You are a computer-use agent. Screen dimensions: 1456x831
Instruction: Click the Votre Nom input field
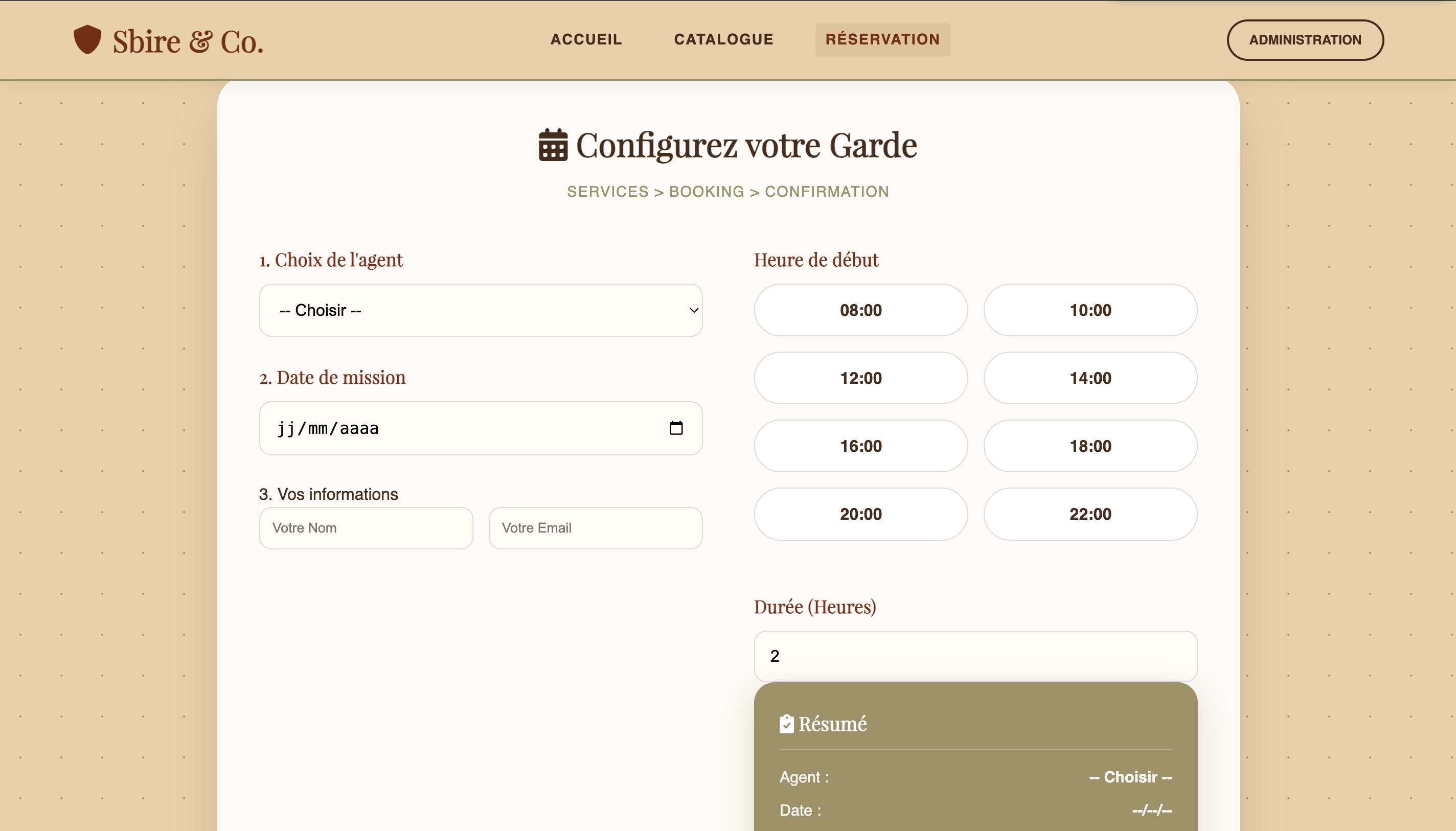(366, 528)
